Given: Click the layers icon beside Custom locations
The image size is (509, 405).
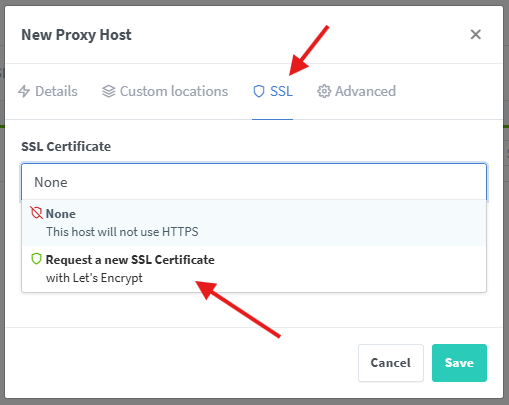Looking at the screenshot, I should tap(109, 91).
